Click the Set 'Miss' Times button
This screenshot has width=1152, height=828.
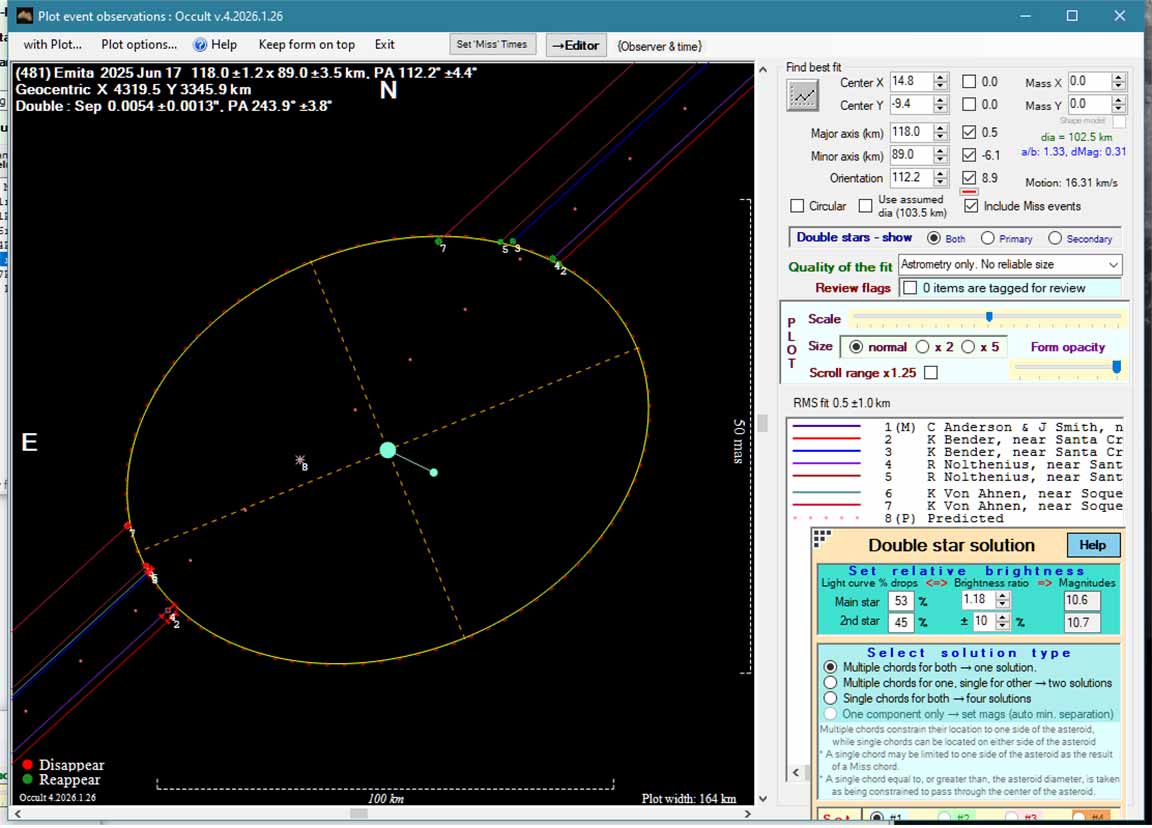tap(491, 45)
